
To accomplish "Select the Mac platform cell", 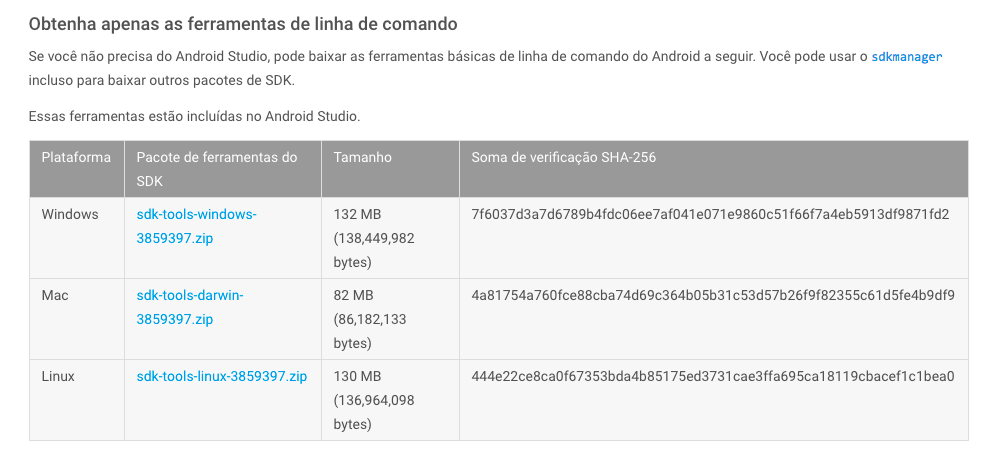I will coord(55,295).
